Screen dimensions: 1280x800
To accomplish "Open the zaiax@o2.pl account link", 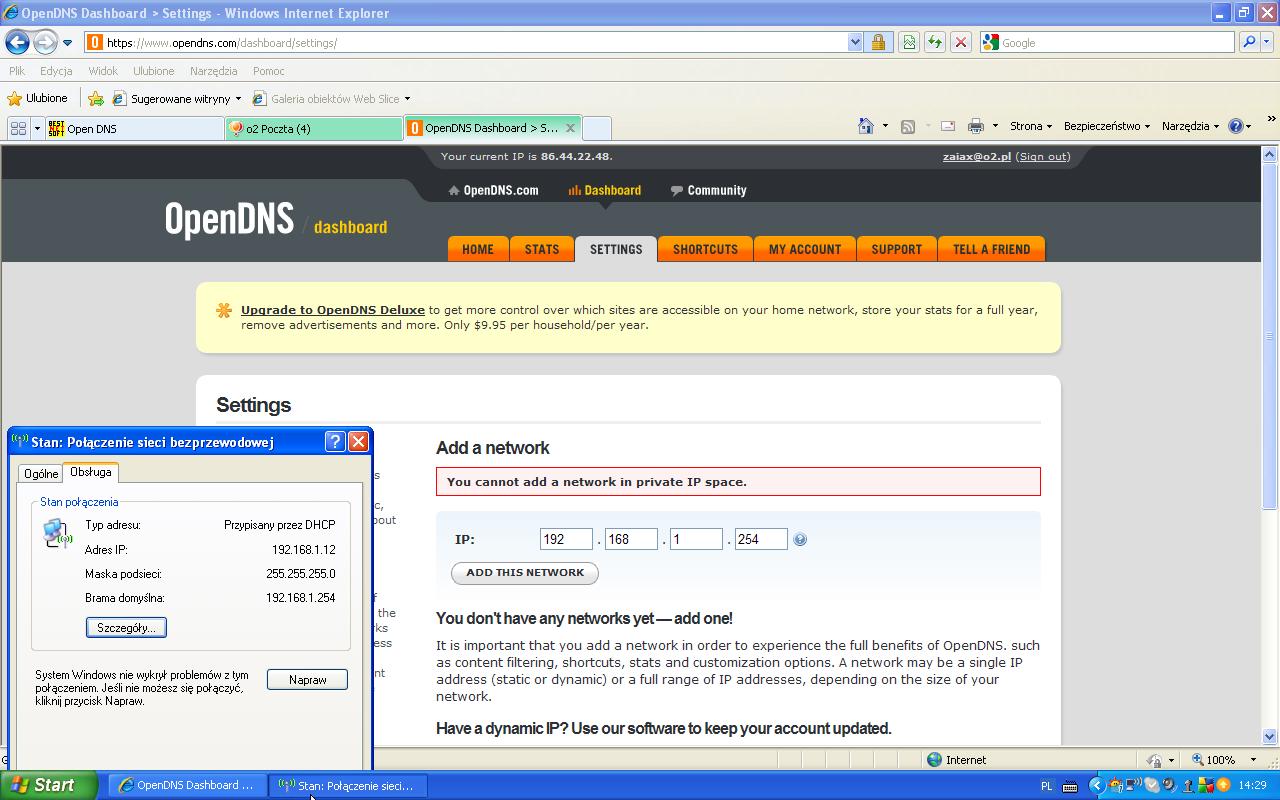I will click(977, 156).
